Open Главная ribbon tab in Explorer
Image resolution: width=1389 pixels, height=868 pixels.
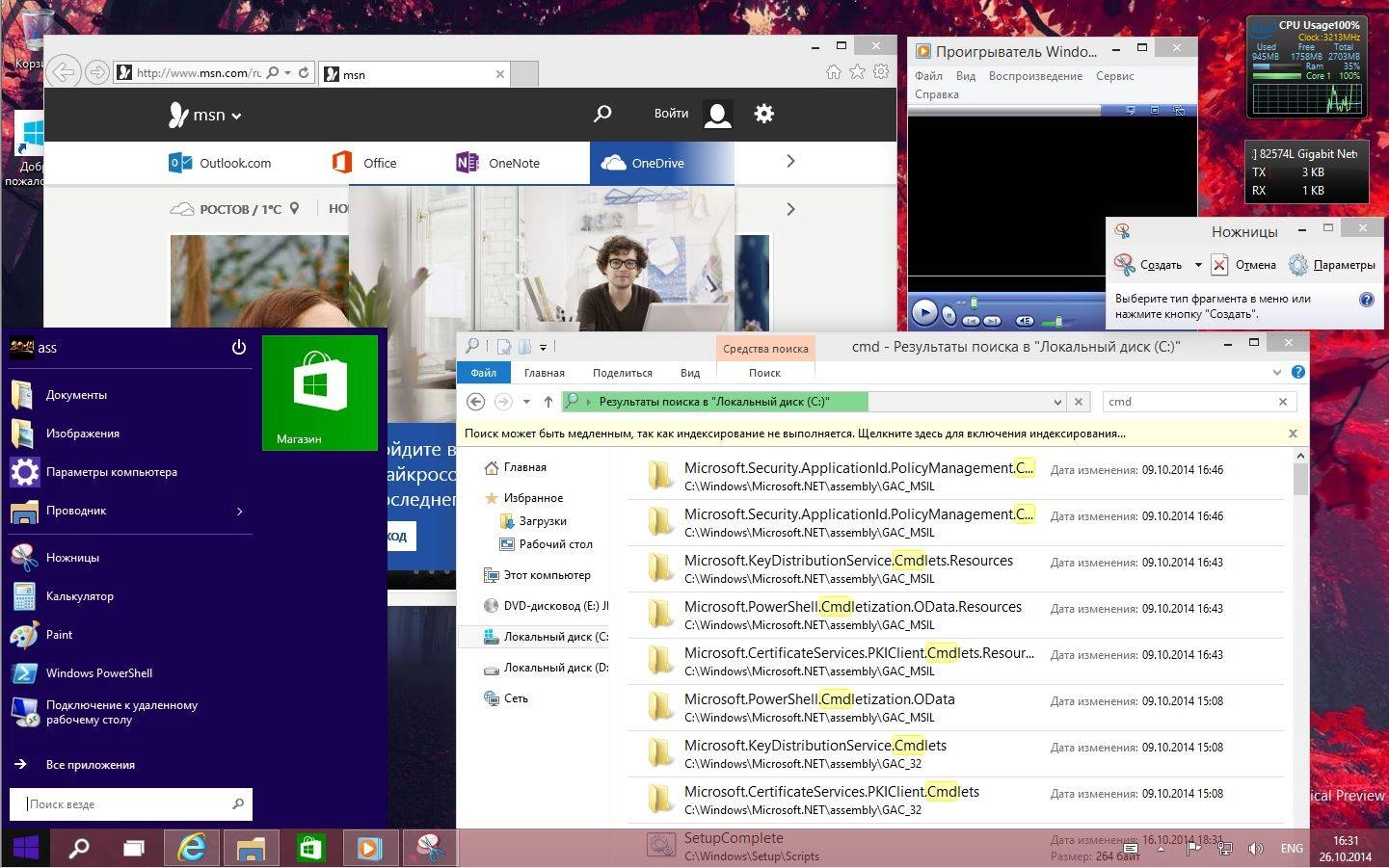point(544,373)
